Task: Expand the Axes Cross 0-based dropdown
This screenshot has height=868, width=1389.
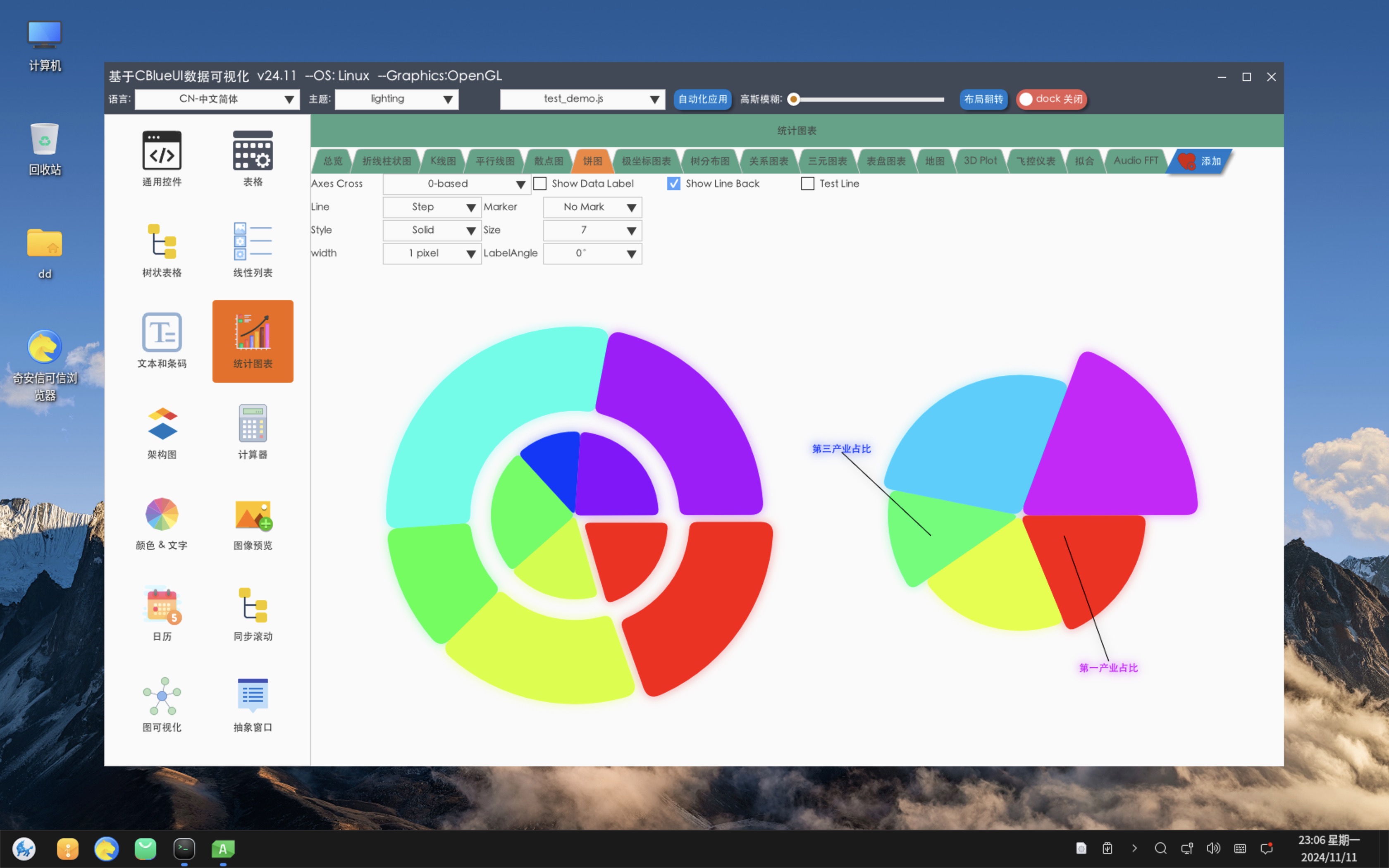Action: pyautogui.click(x=456, y=184)
